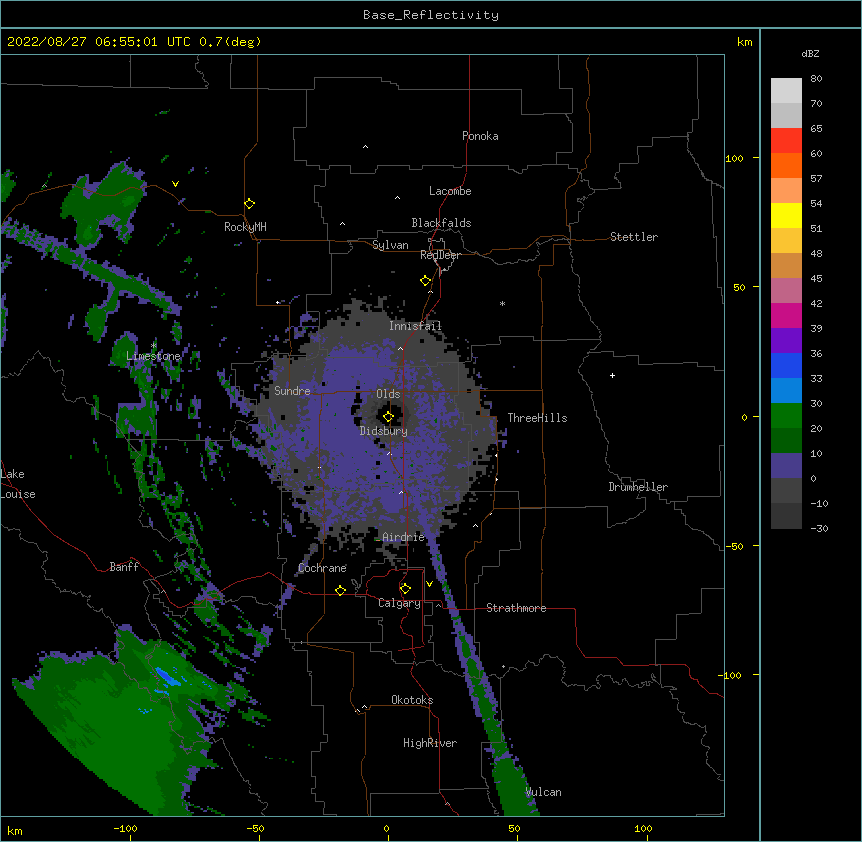Screen dimensions: 862x842
Task: Select the bright green 20-30 dBZ legend swatch
Action: pyautogui.click(x=786, y=416)
